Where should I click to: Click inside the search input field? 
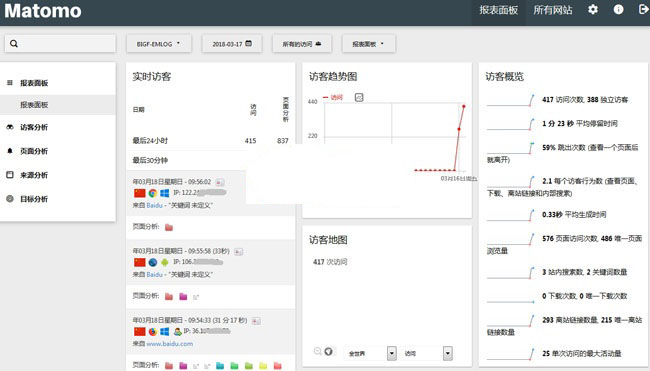[x=60, y=44]
